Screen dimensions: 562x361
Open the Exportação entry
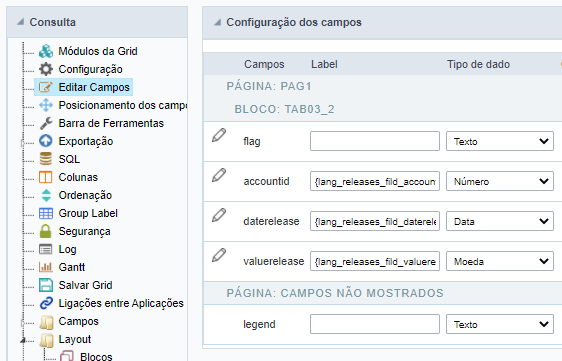pyautogui.click(x=86, y=141)
